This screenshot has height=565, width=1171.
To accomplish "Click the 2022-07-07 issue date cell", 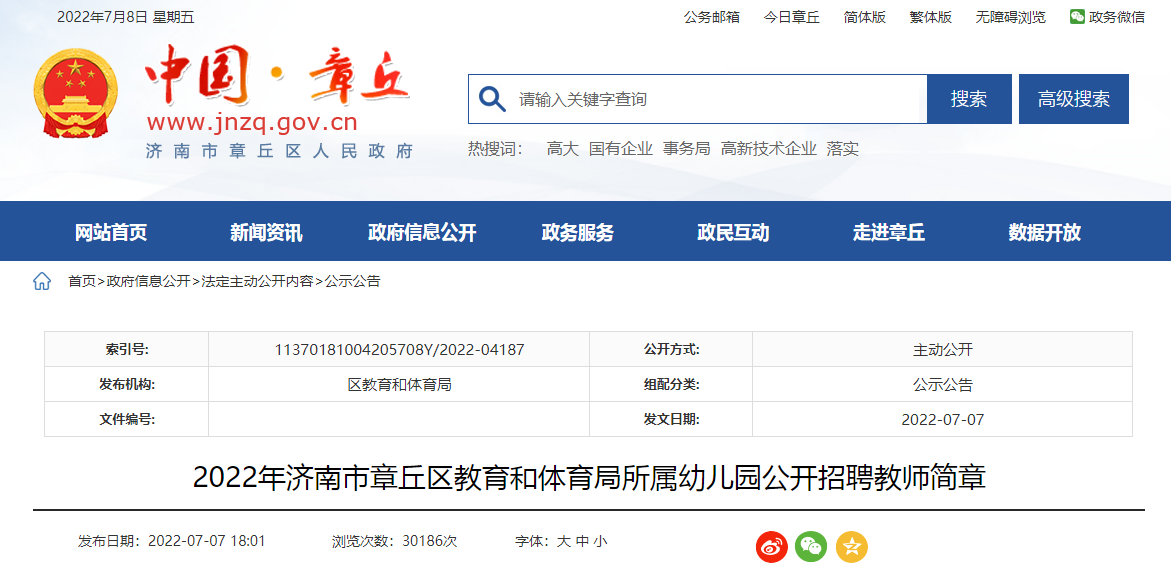I will [x=942, y=419].
